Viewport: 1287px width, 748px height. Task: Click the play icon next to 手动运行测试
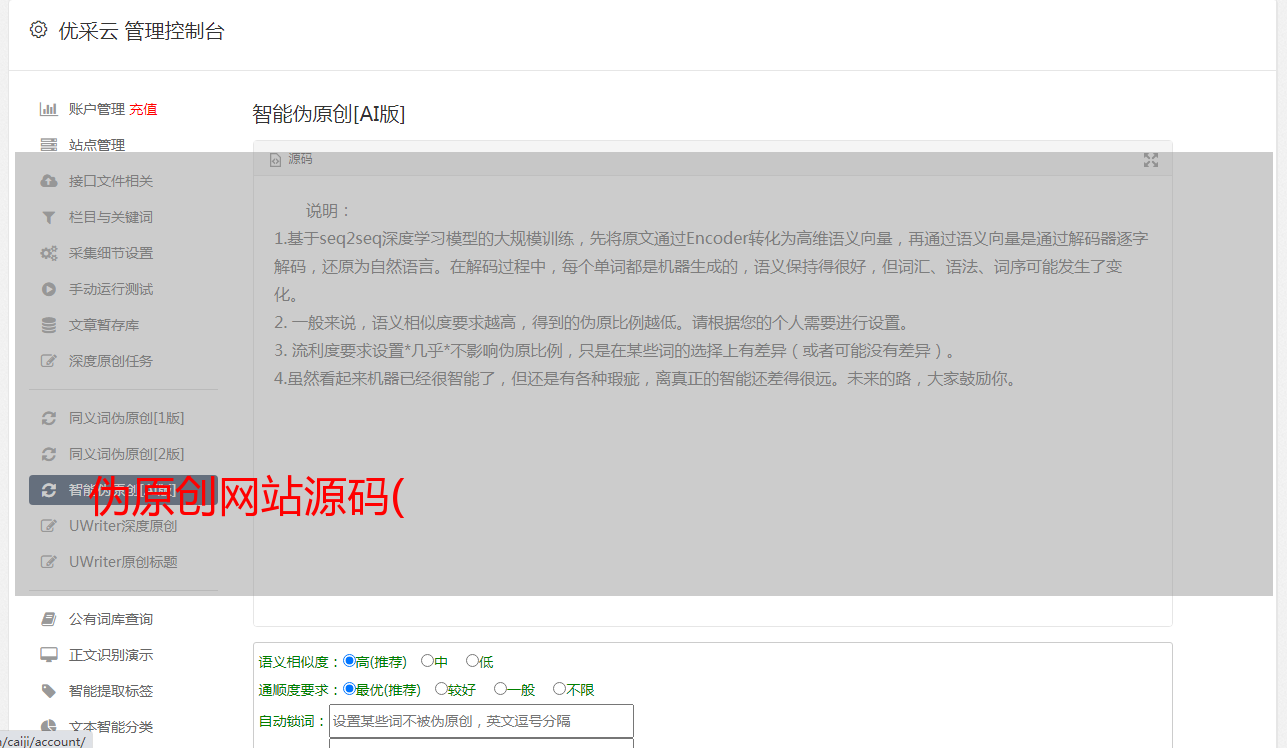(x=48, y=289)
